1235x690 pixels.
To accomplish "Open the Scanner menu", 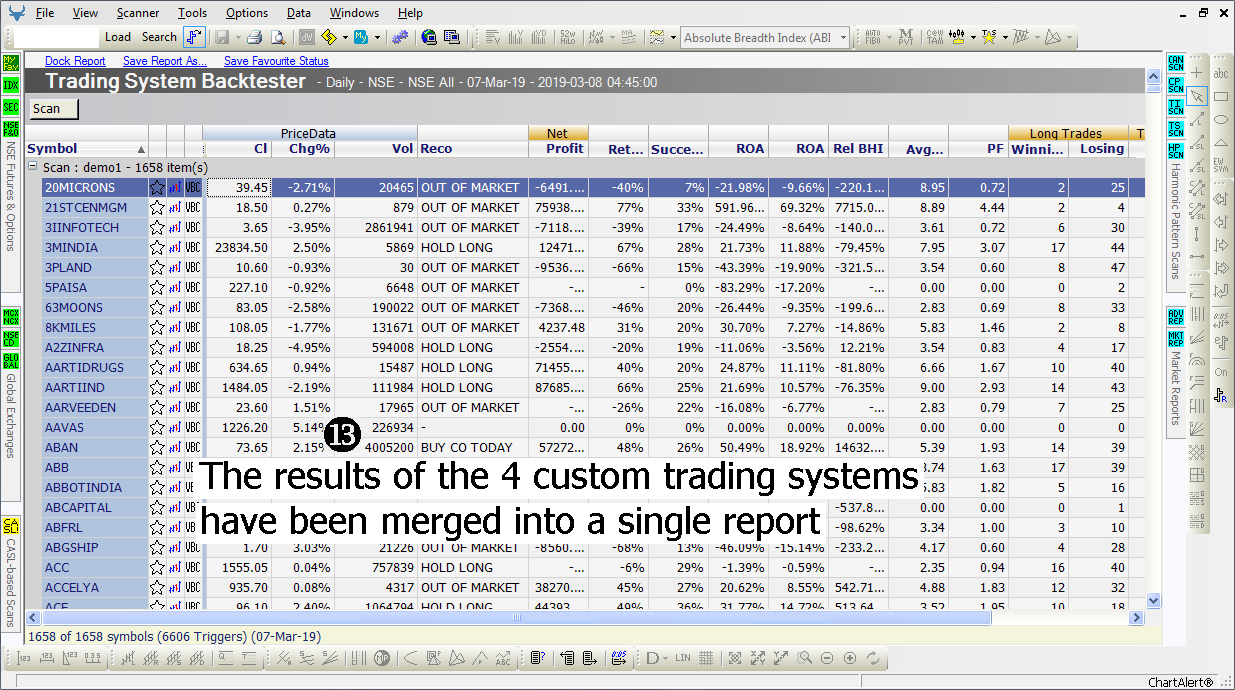I will point(138,13).
